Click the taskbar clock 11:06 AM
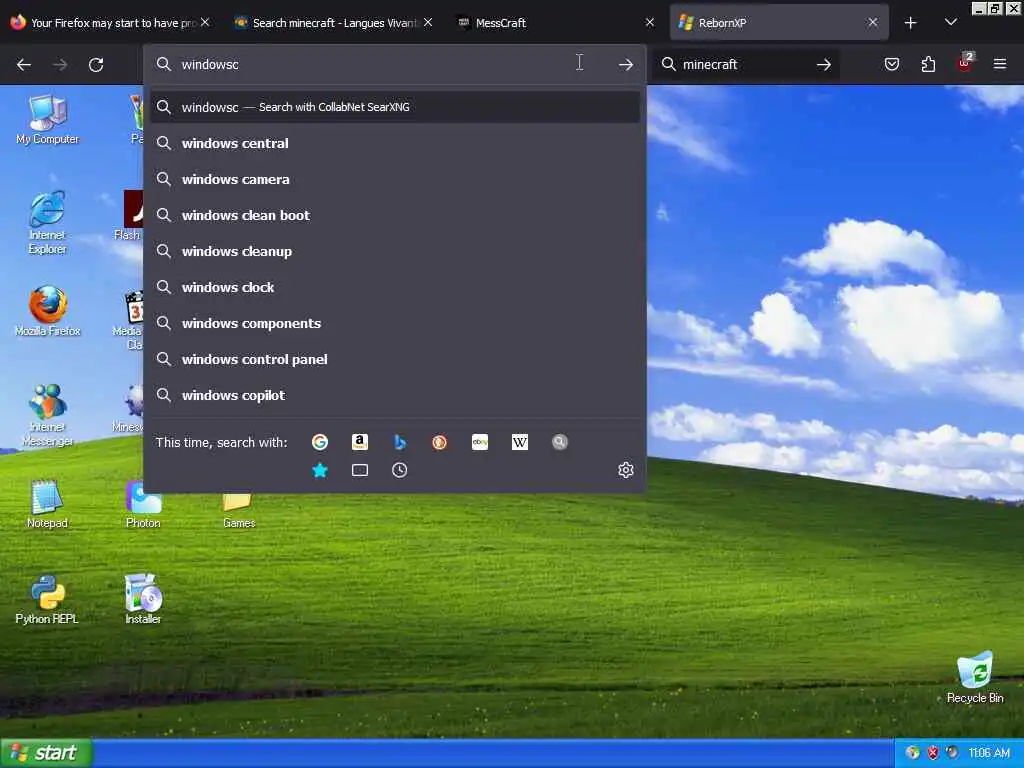 (989, 753)
